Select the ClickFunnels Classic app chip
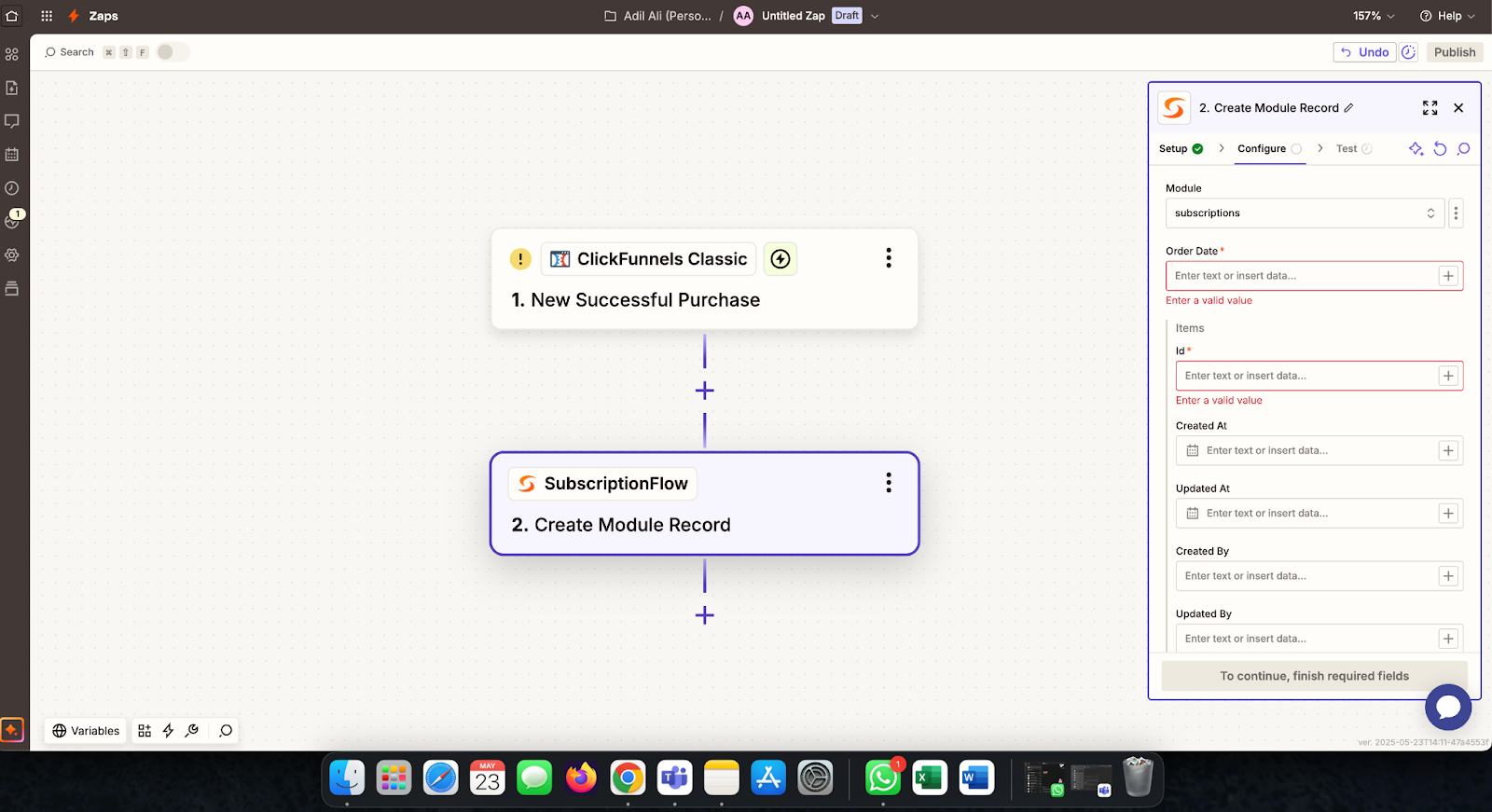The image size is (1492, 812). coord(648,259)
